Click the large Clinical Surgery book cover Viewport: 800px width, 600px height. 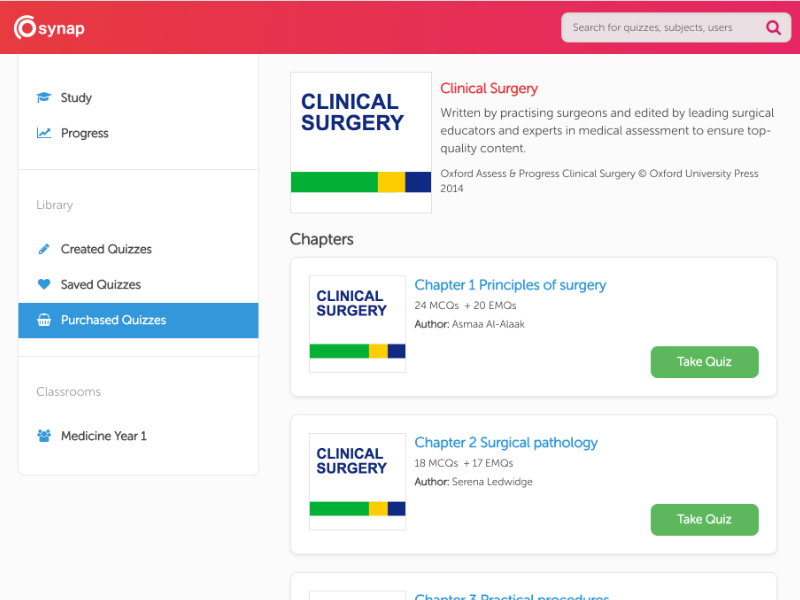click(x=361, y=142)
